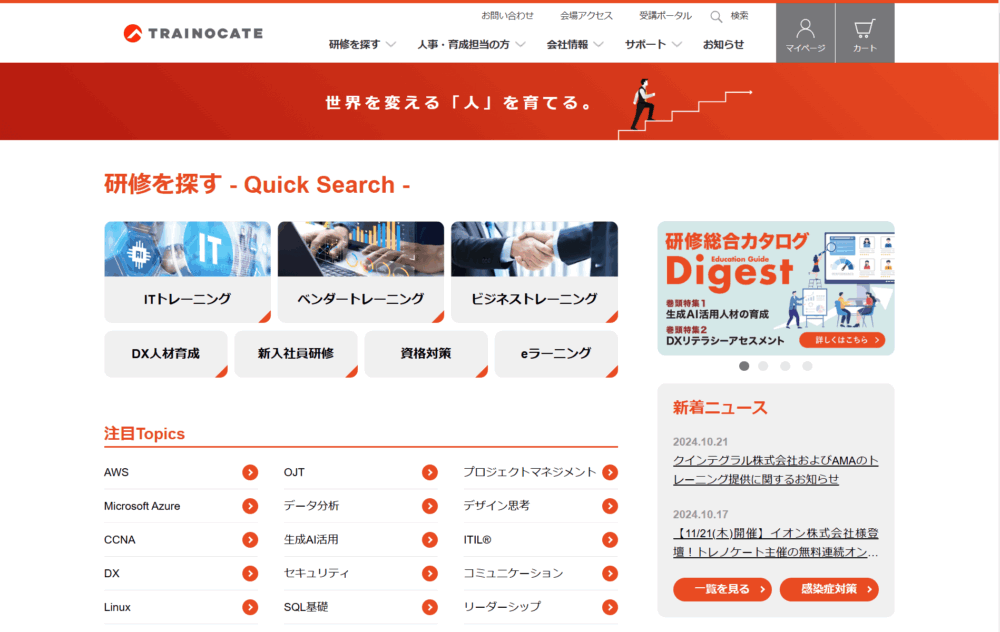The height and width of the screenshot is (632, 1000).
Task: Click the arrow icon beside ITIL®
Action: click(x=609, y=539)
